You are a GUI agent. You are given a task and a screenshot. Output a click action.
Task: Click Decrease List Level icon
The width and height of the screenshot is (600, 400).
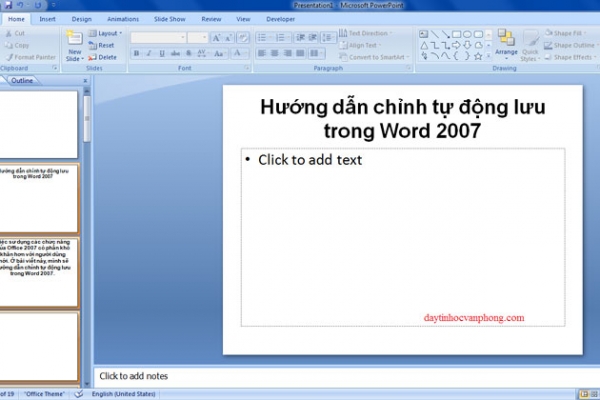tap(300, 38)
